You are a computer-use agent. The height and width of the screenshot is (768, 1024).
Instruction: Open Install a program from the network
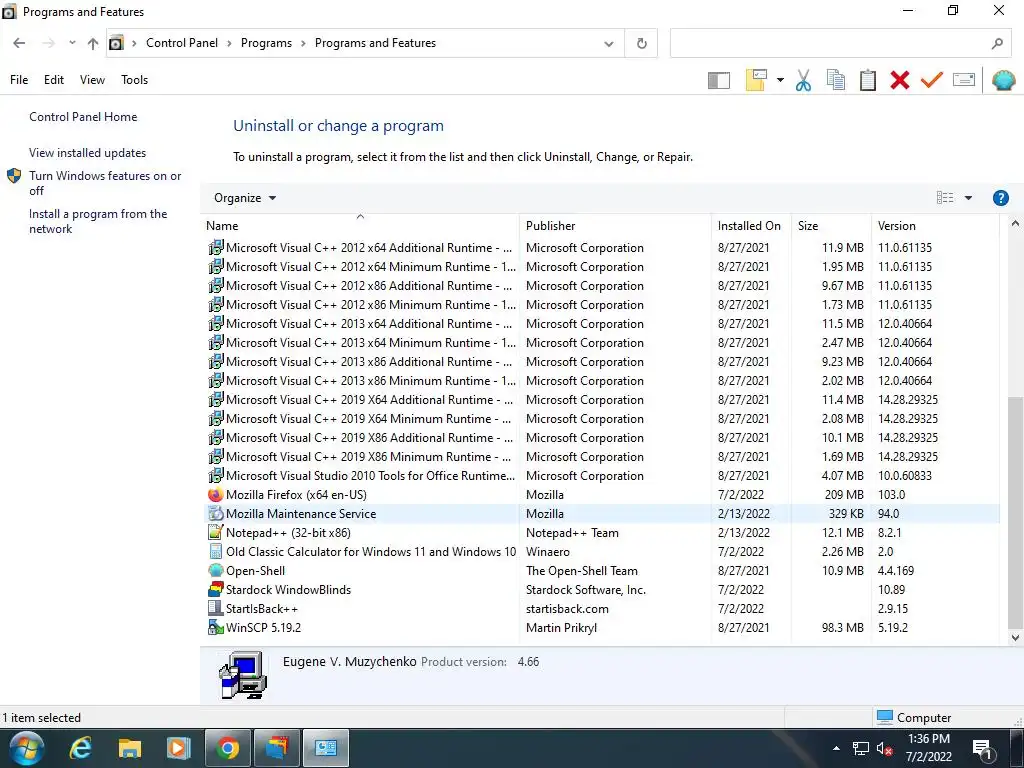point(98,221)
